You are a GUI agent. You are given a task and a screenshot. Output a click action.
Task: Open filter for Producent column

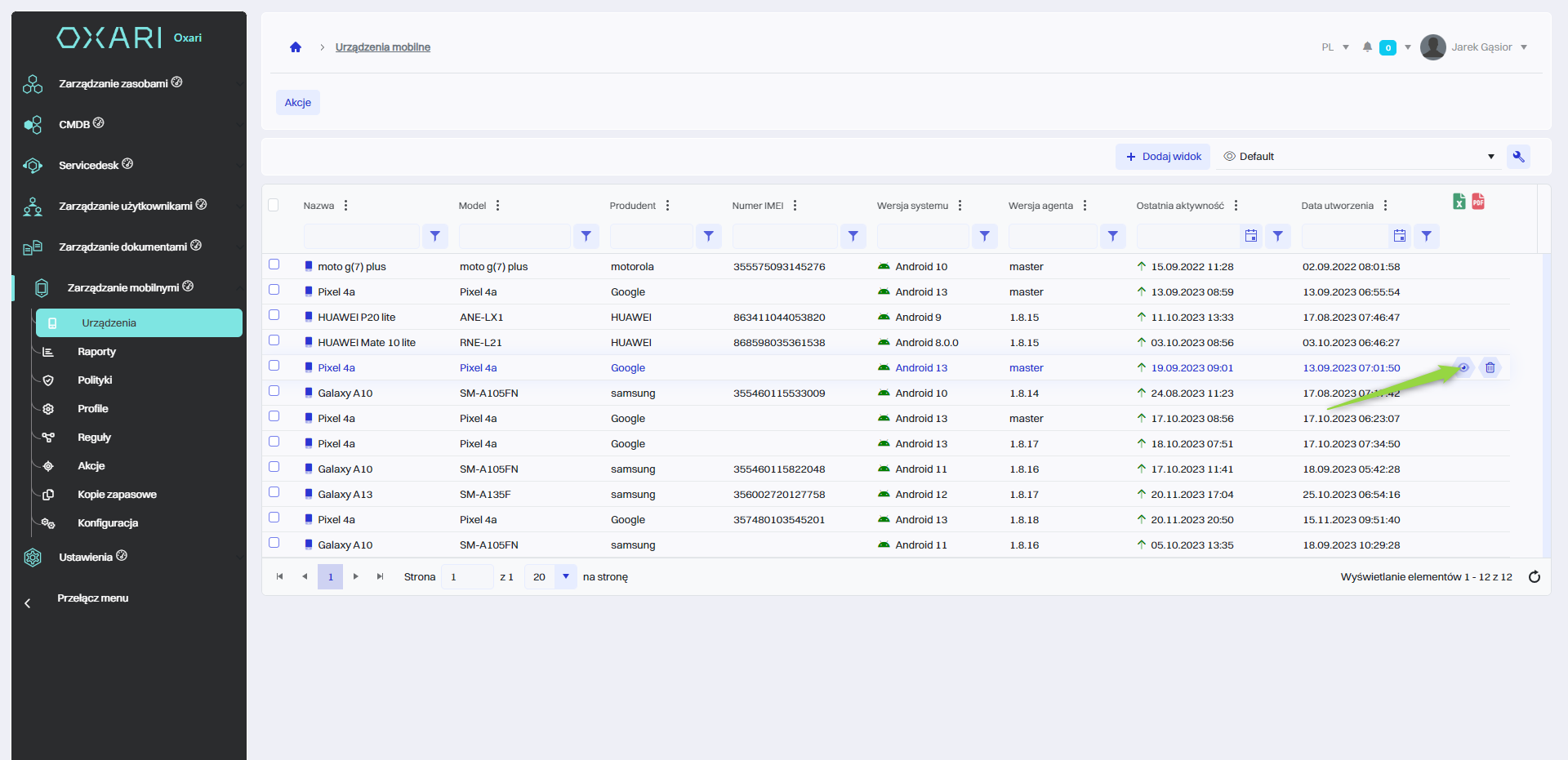point(708,237)
